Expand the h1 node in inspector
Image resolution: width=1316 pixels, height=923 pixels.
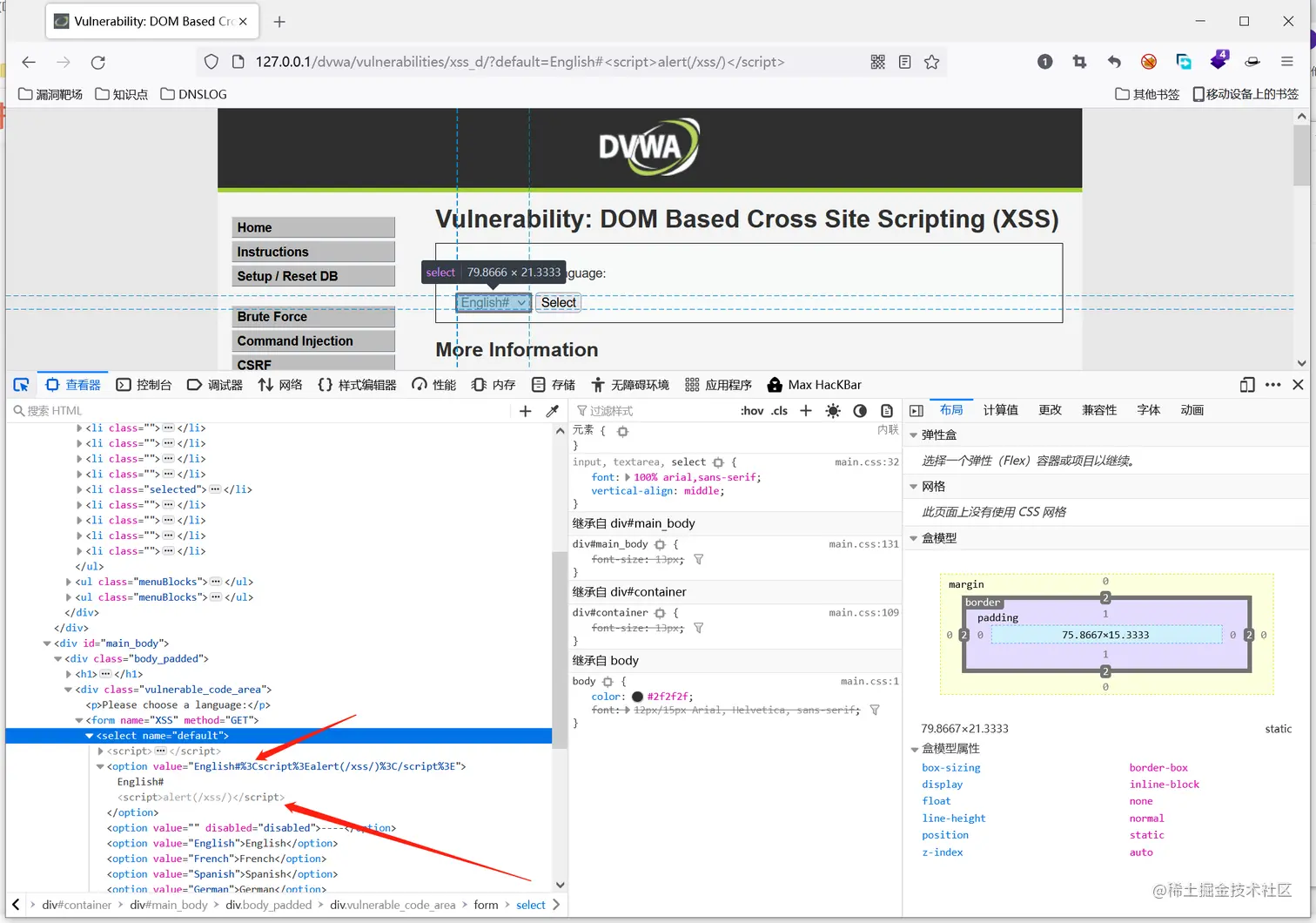[x=69, y=674]
